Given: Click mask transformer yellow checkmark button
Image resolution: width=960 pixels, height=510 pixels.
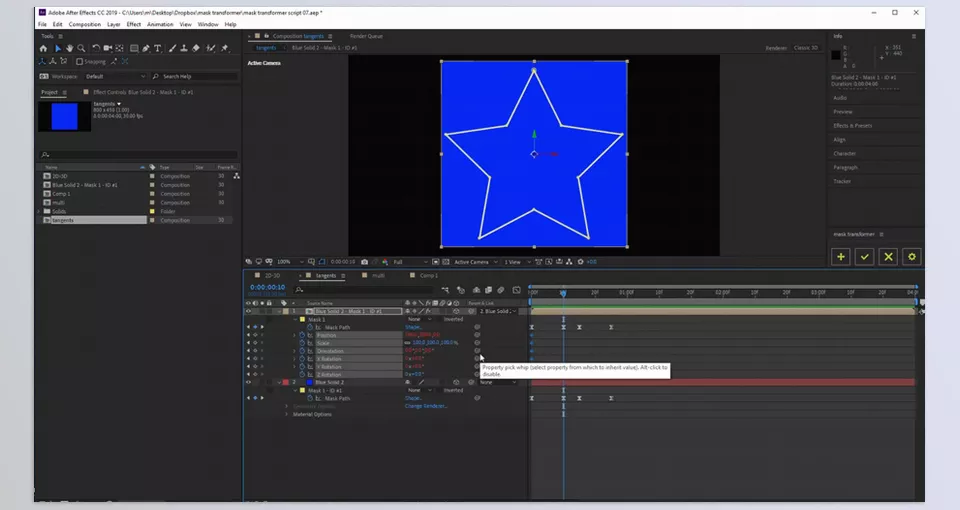Looking at the screenshot, I should 864,257.
